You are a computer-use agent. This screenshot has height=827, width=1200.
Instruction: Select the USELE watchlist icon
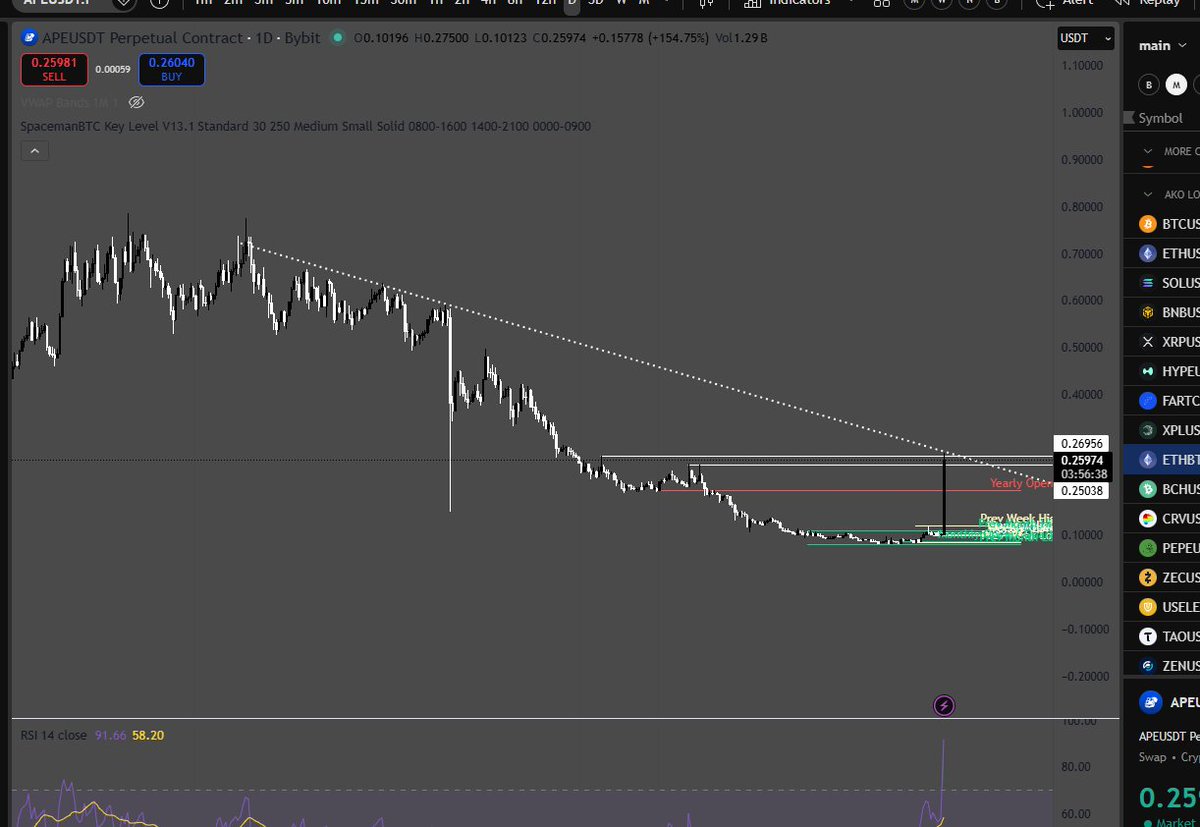[1148, 607]
